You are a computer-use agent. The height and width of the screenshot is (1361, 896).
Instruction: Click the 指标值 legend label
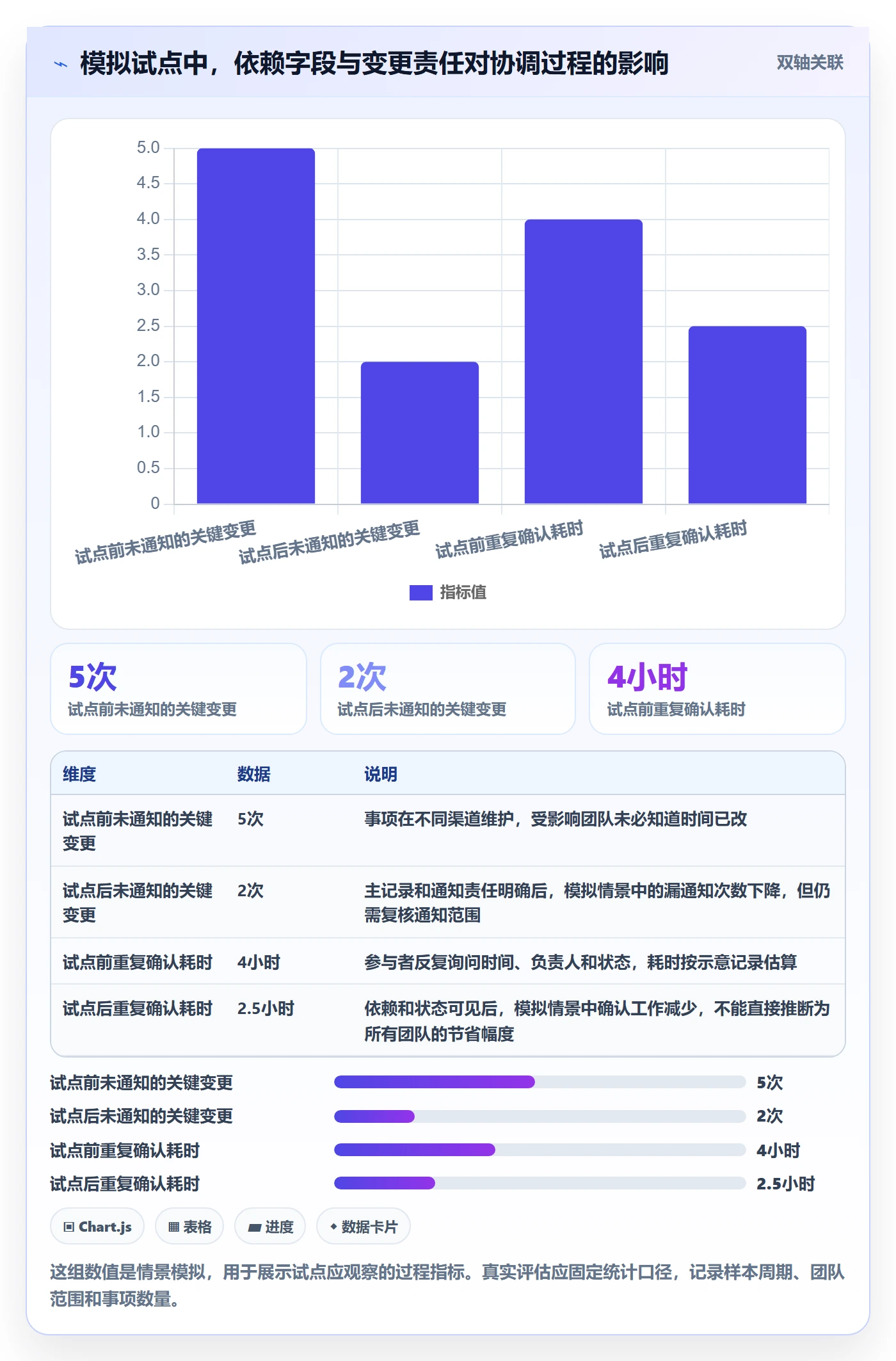[x=463, y=593]
